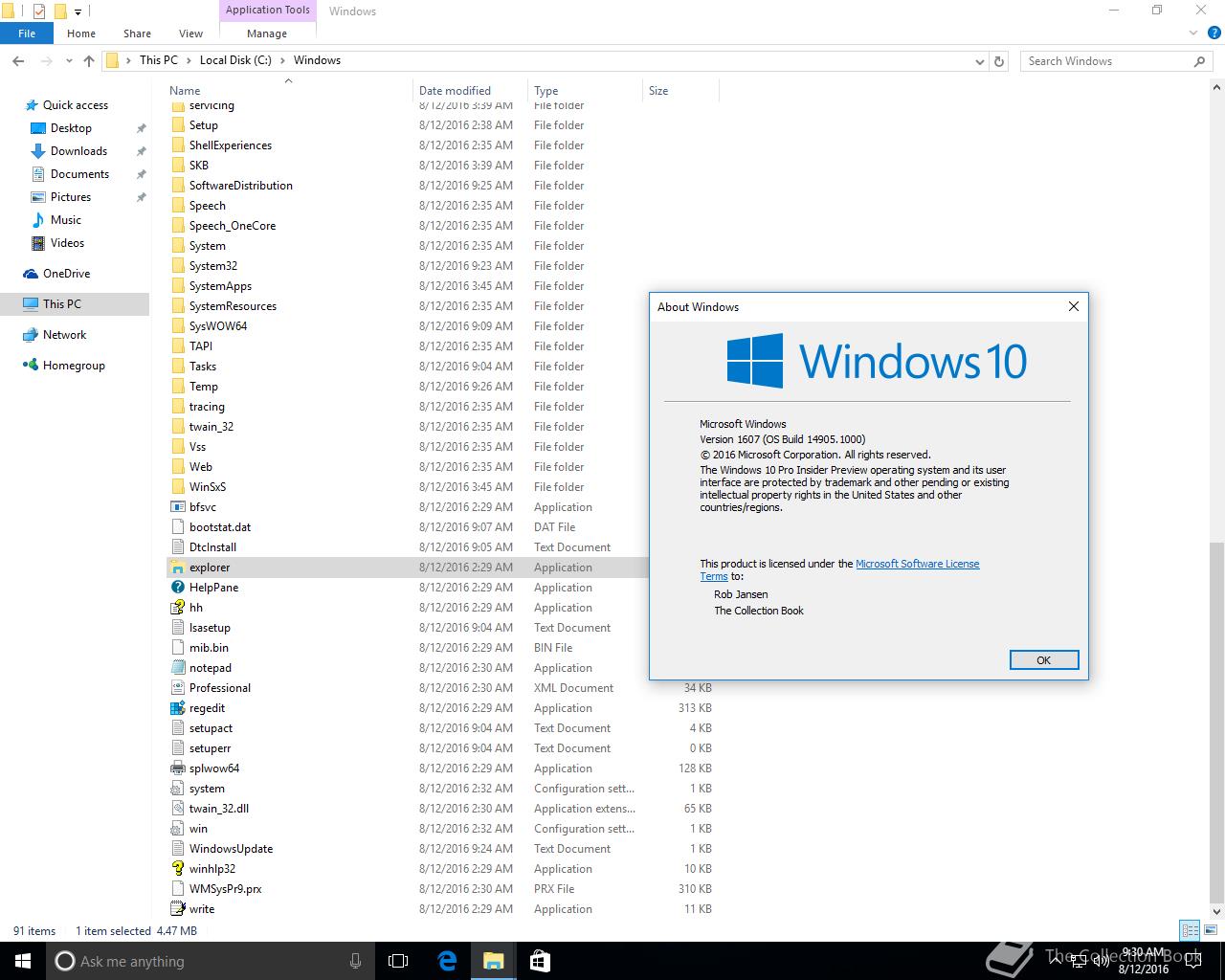Open the Microsoft Software License Terms link
1225x980 pixels.
tap(916, 564)
